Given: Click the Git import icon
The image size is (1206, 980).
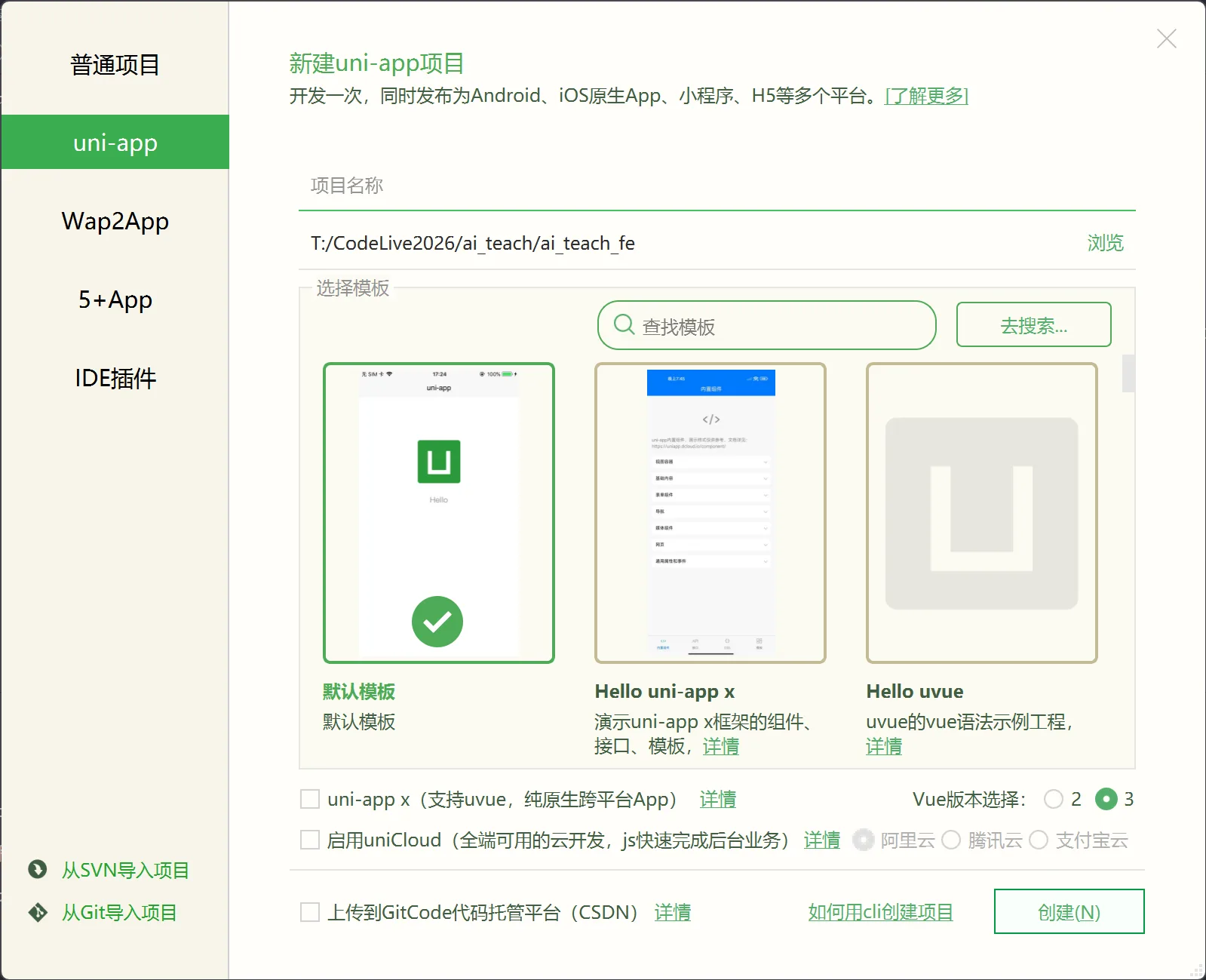Looking at the screenshot, I should 38,912.
